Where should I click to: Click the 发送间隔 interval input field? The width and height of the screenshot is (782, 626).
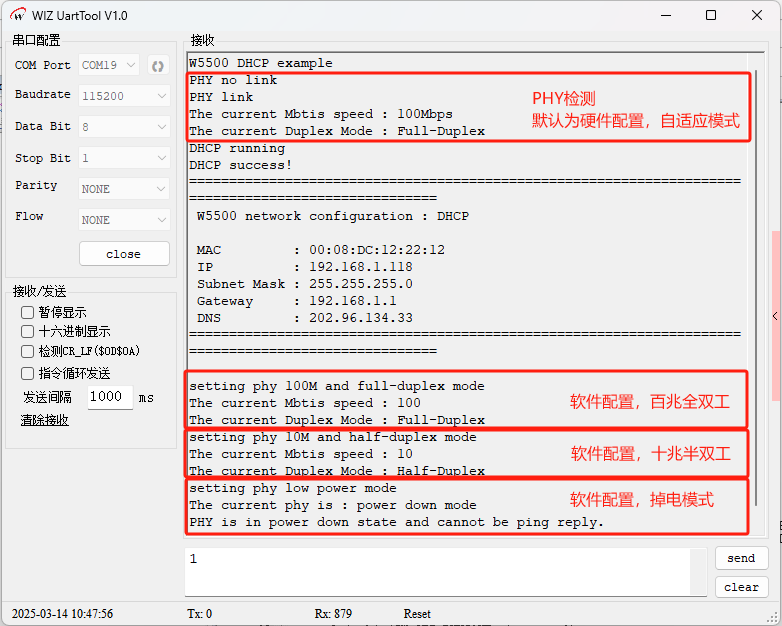(x=109, y=397)
